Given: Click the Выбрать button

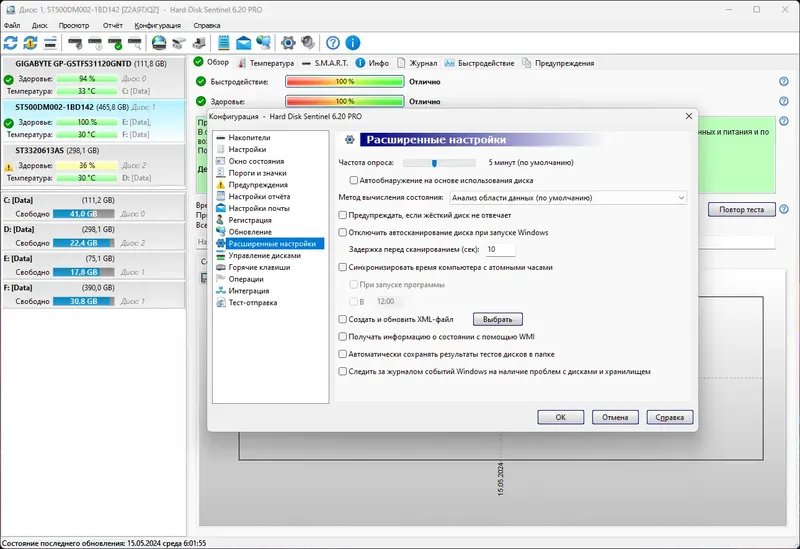Looking at the screenshot, I should click(x=497, y=319).
